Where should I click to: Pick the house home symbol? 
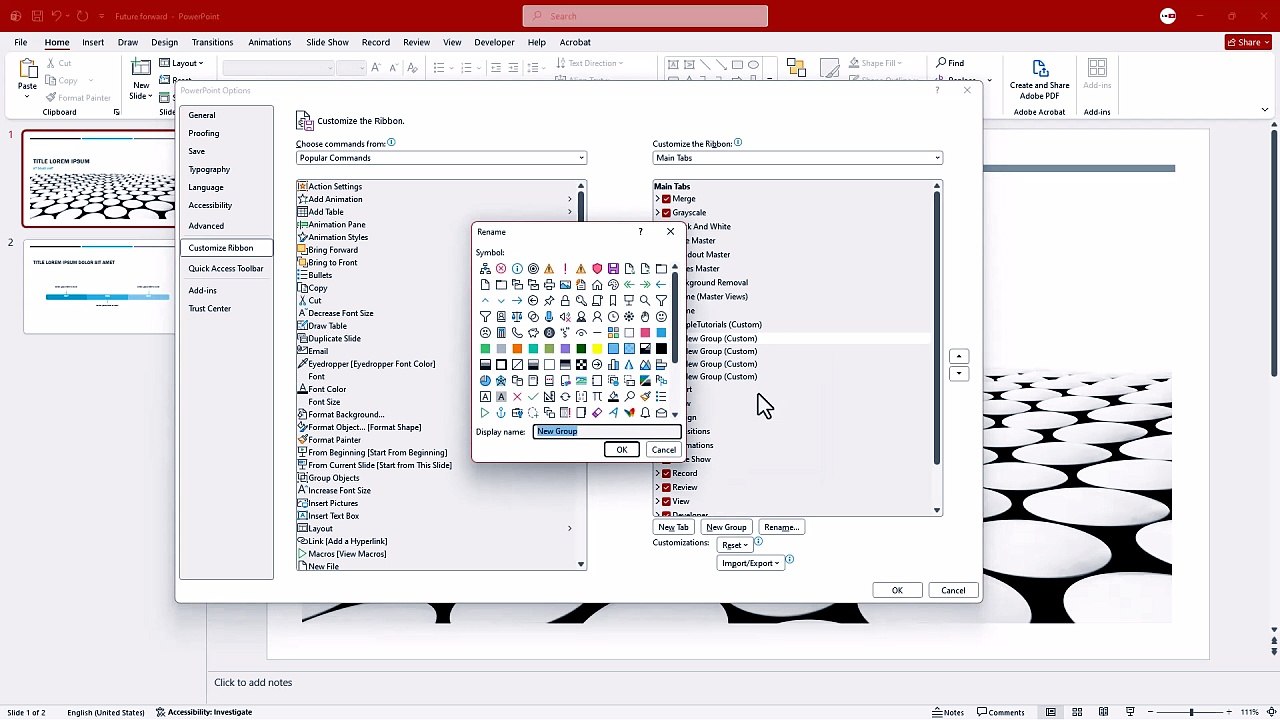pos(597,285)
